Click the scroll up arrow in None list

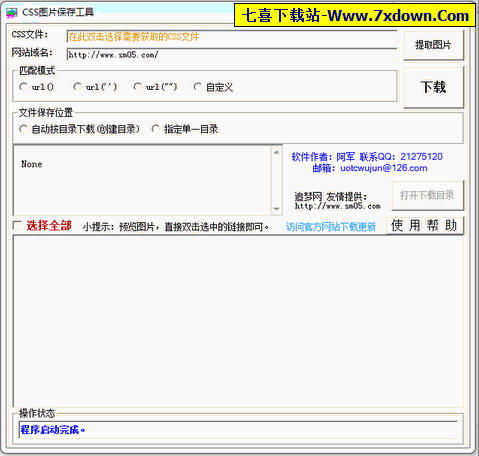[x=276, y=153]
